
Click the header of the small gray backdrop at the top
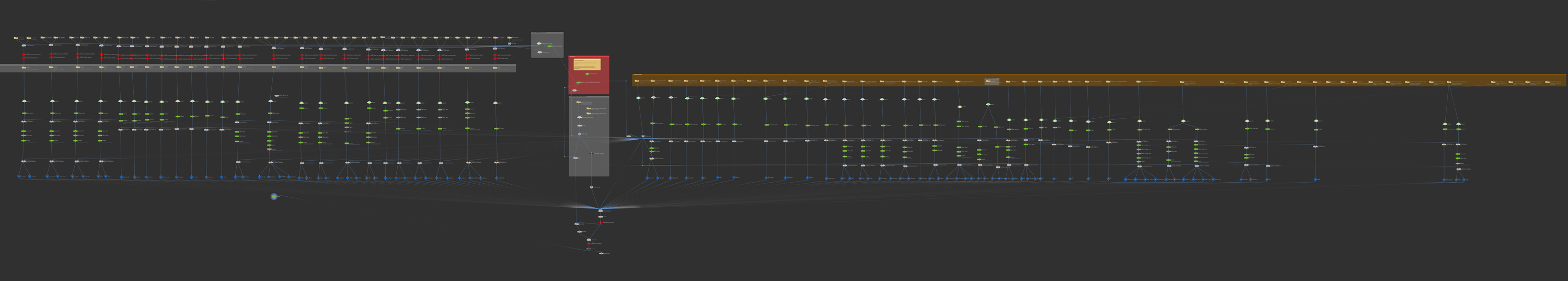click(x=547, y=33)
